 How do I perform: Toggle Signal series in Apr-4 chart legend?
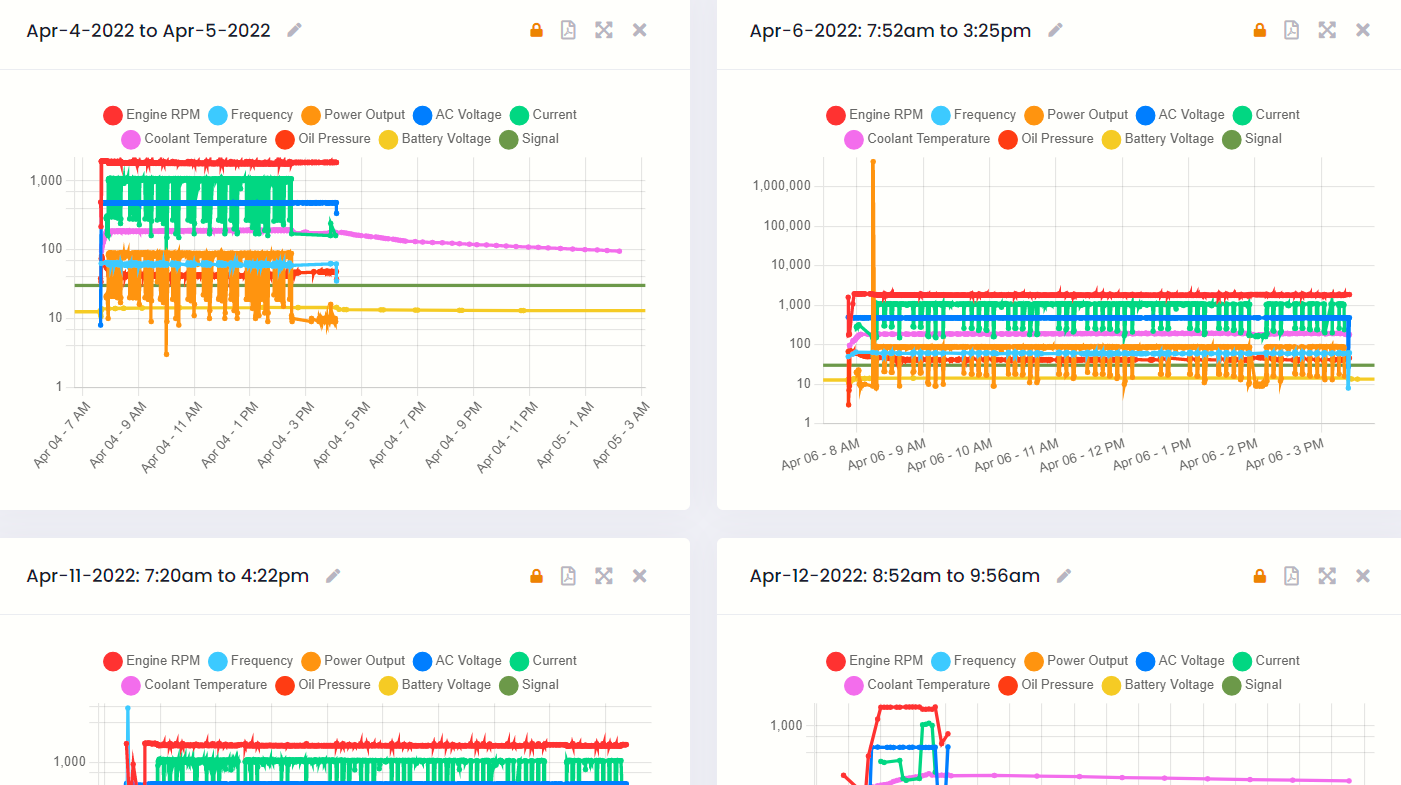529,139
